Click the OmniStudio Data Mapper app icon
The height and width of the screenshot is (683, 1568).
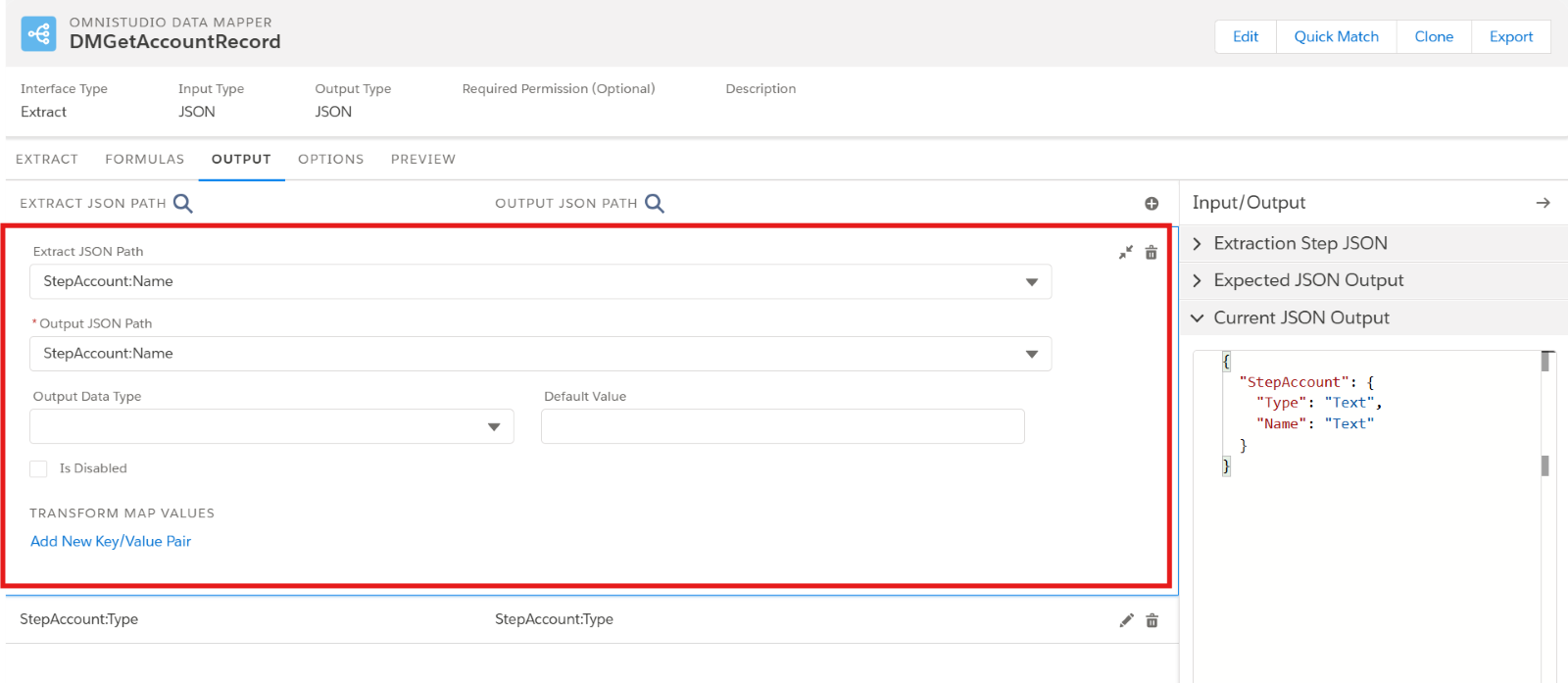38,34
